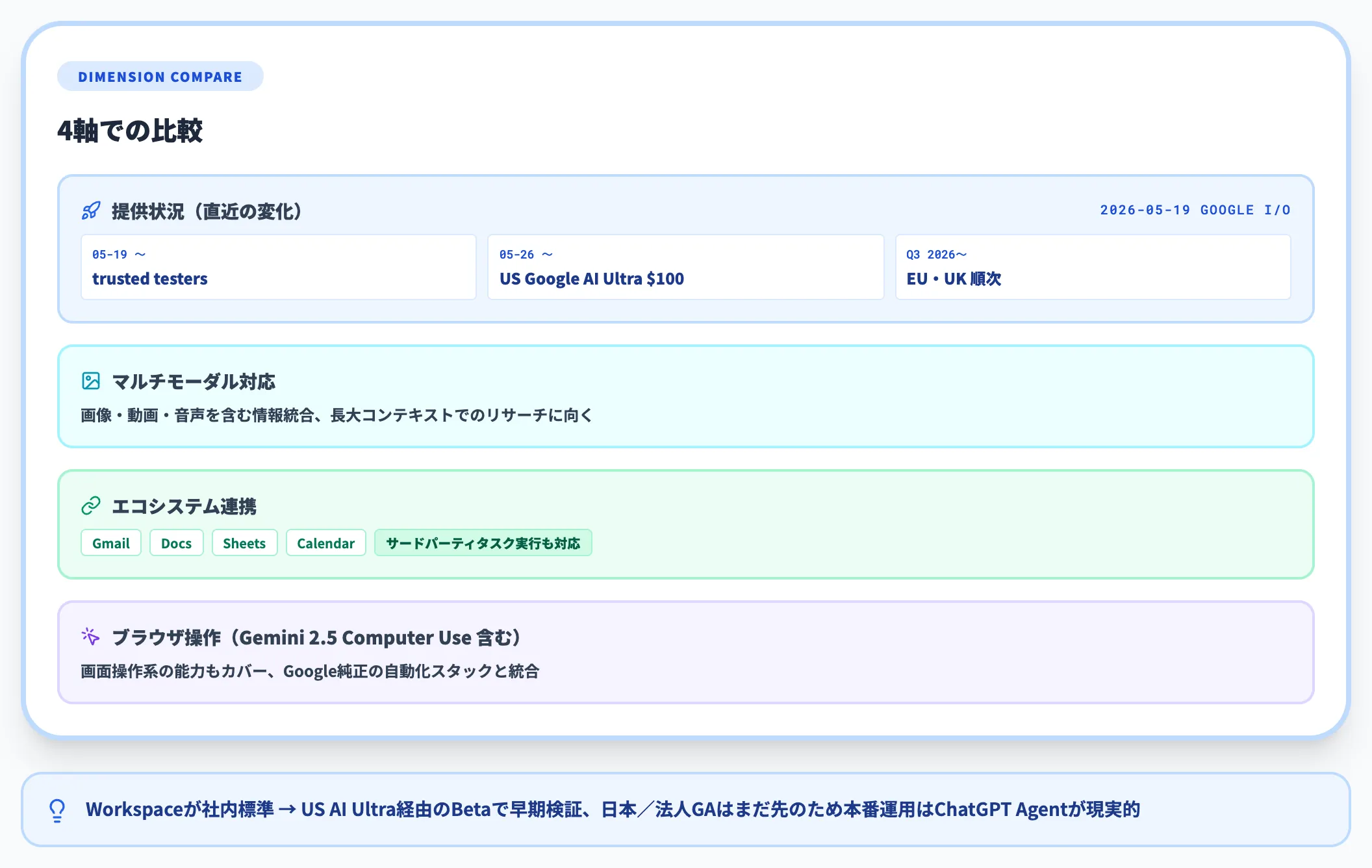Click the 画像・動画・音声を含む情報統合 description
Viewport: 1372px width, 868px height.
click(337, 415)
